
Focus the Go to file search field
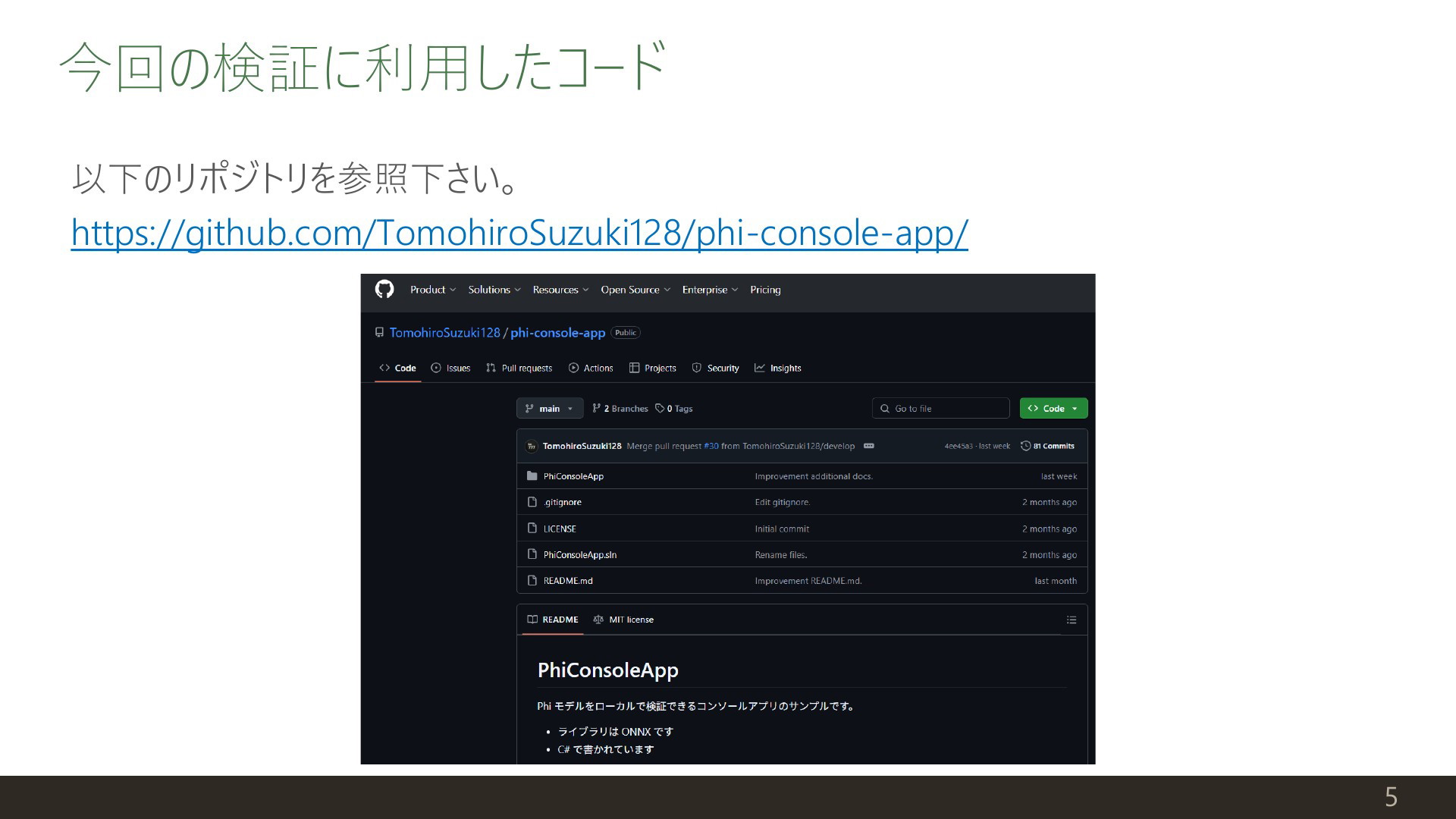(x=940, y=408)
